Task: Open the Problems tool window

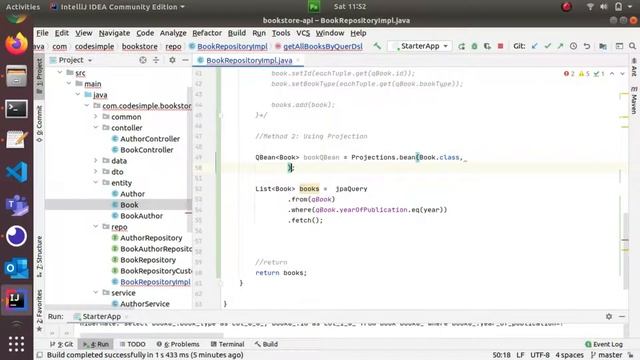Action: click(x=178, y=344)
